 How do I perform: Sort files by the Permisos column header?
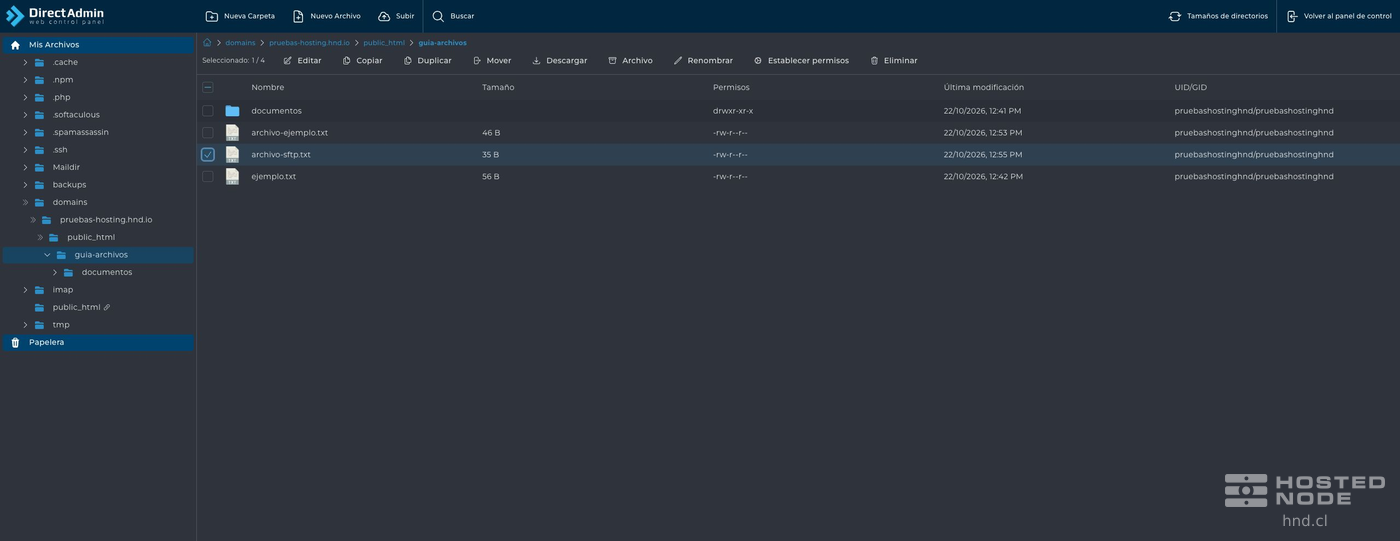[731, 88]
